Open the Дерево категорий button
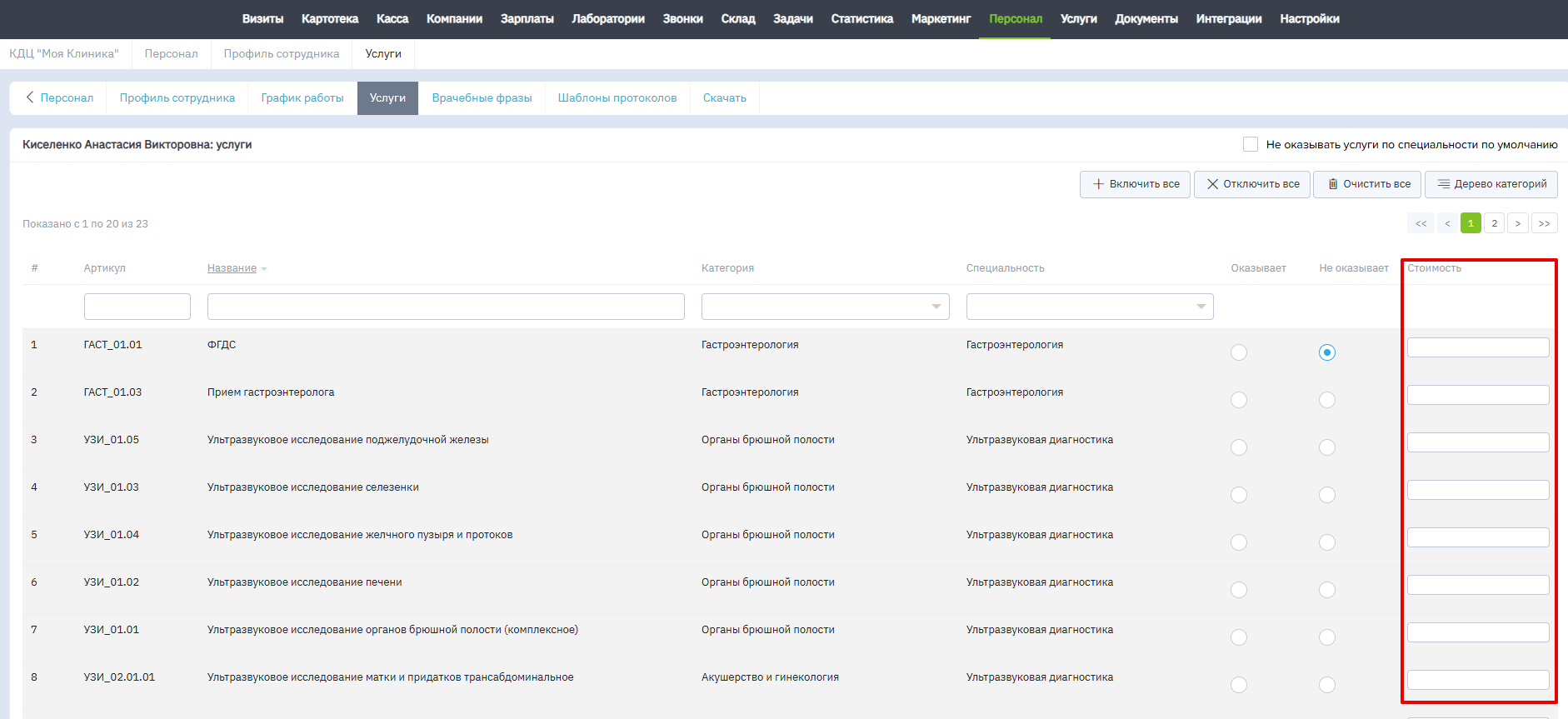Viewport: 1568px width, 719px height. coord(1491,184)
